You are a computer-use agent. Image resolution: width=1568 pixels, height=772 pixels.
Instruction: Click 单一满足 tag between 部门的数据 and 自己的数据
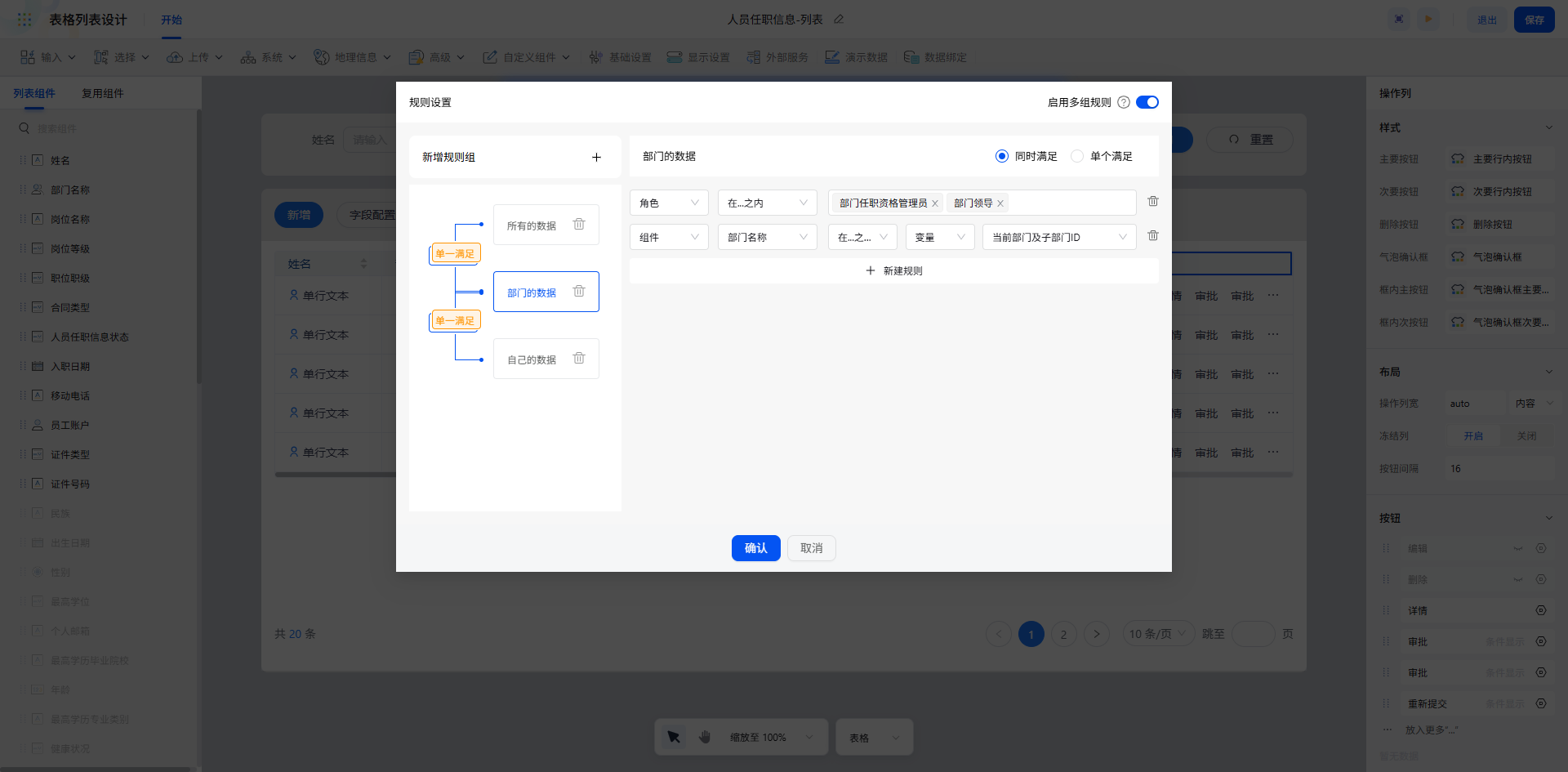coord(455,320)
